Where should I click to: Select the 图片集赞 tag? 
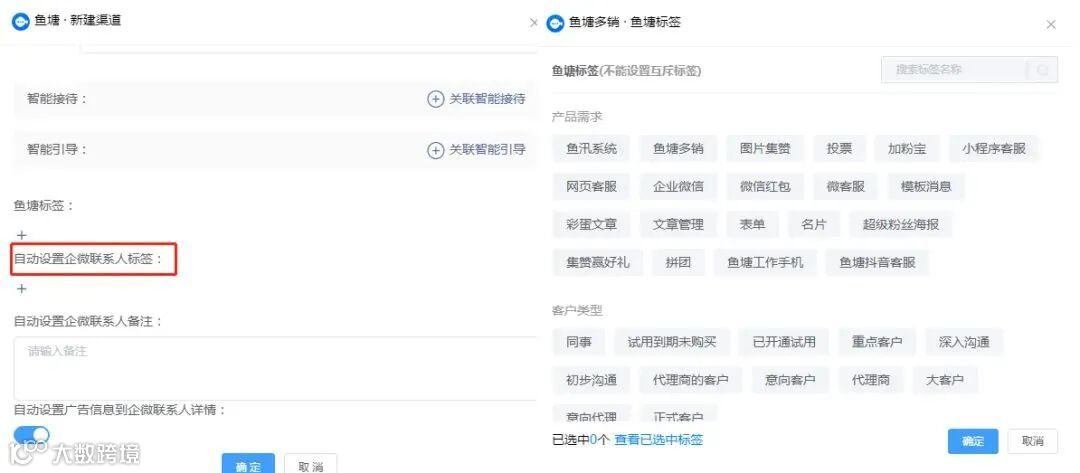pyautogui.click(x=765, y=149)
